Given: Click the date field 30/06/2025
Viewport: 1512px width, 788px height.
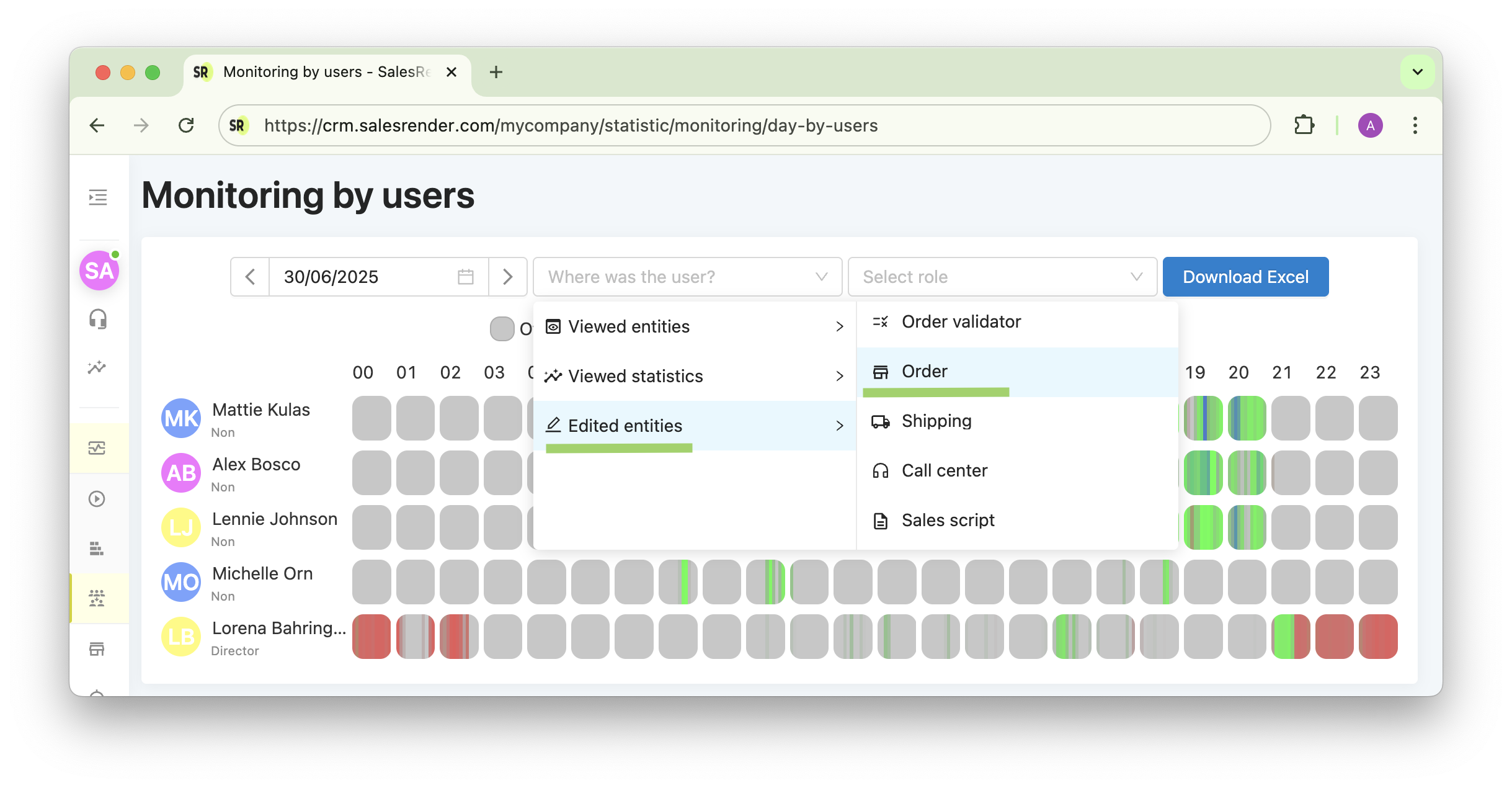Looking at the screenshot, I should click(378, 277).
